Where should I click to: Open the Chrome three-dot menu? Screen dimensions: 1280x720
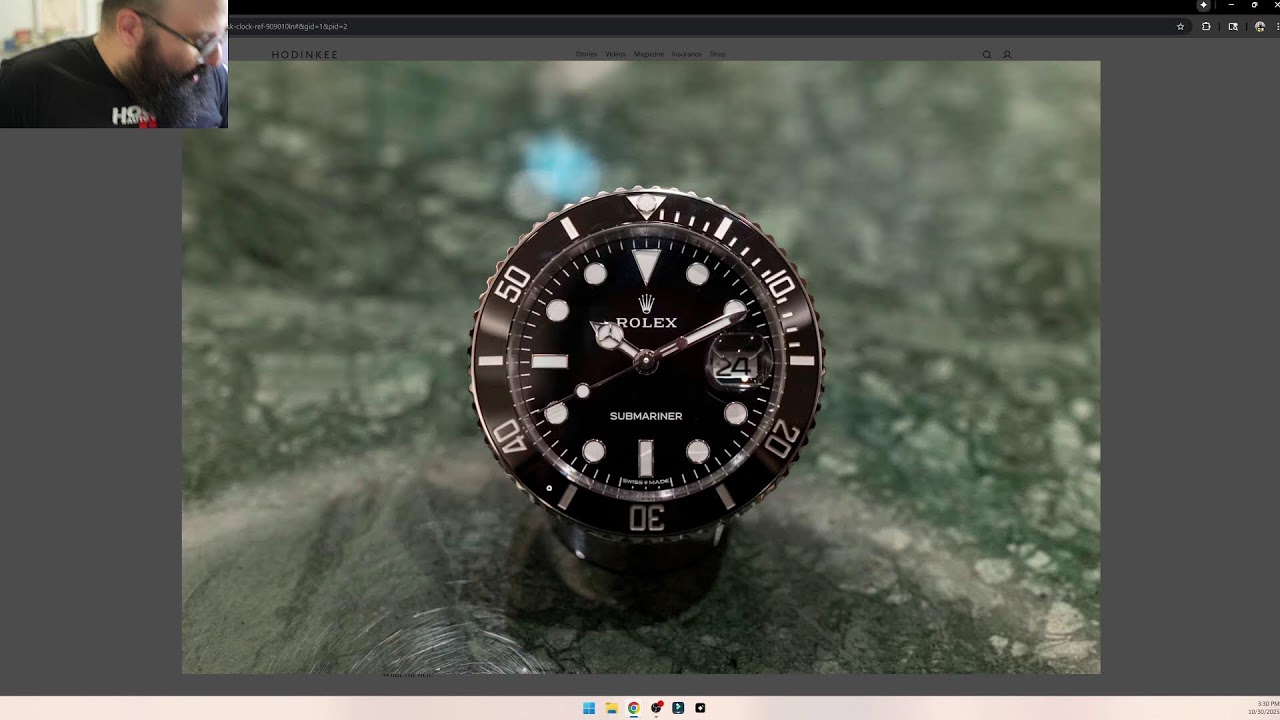click(x=1277, y=27)
